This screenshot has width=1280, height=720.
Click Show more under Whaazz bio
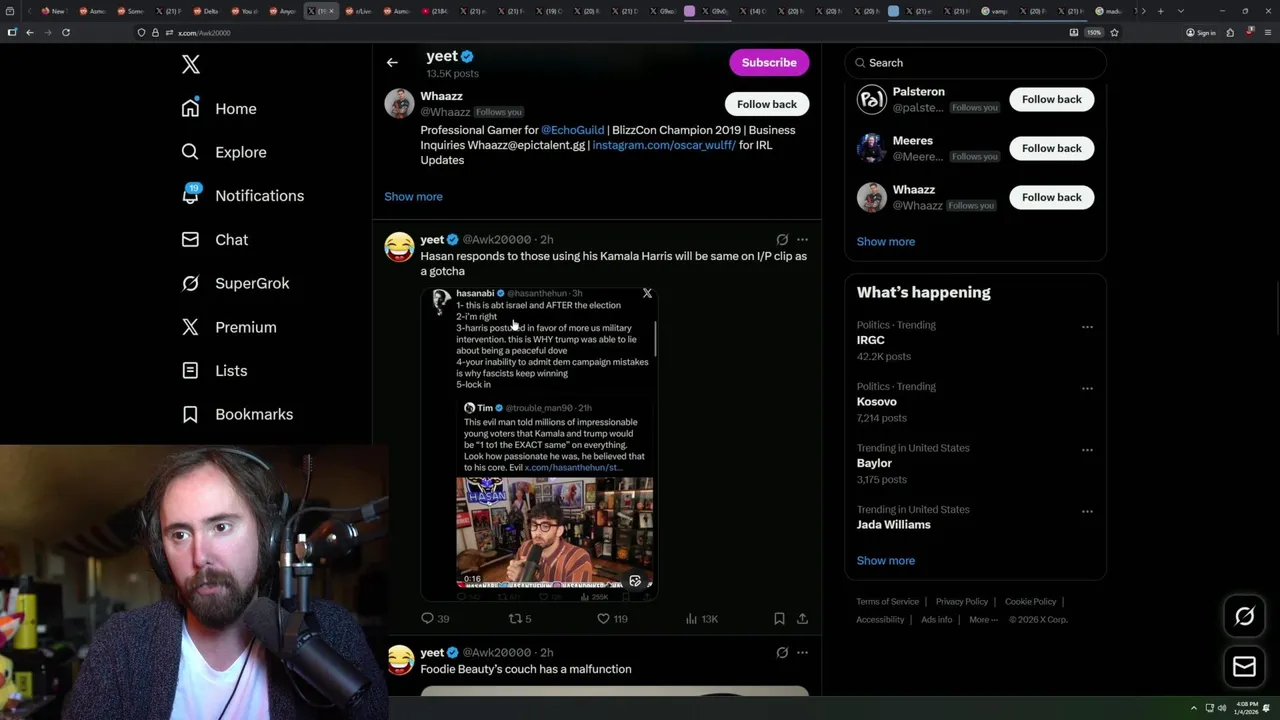(413, 196)
